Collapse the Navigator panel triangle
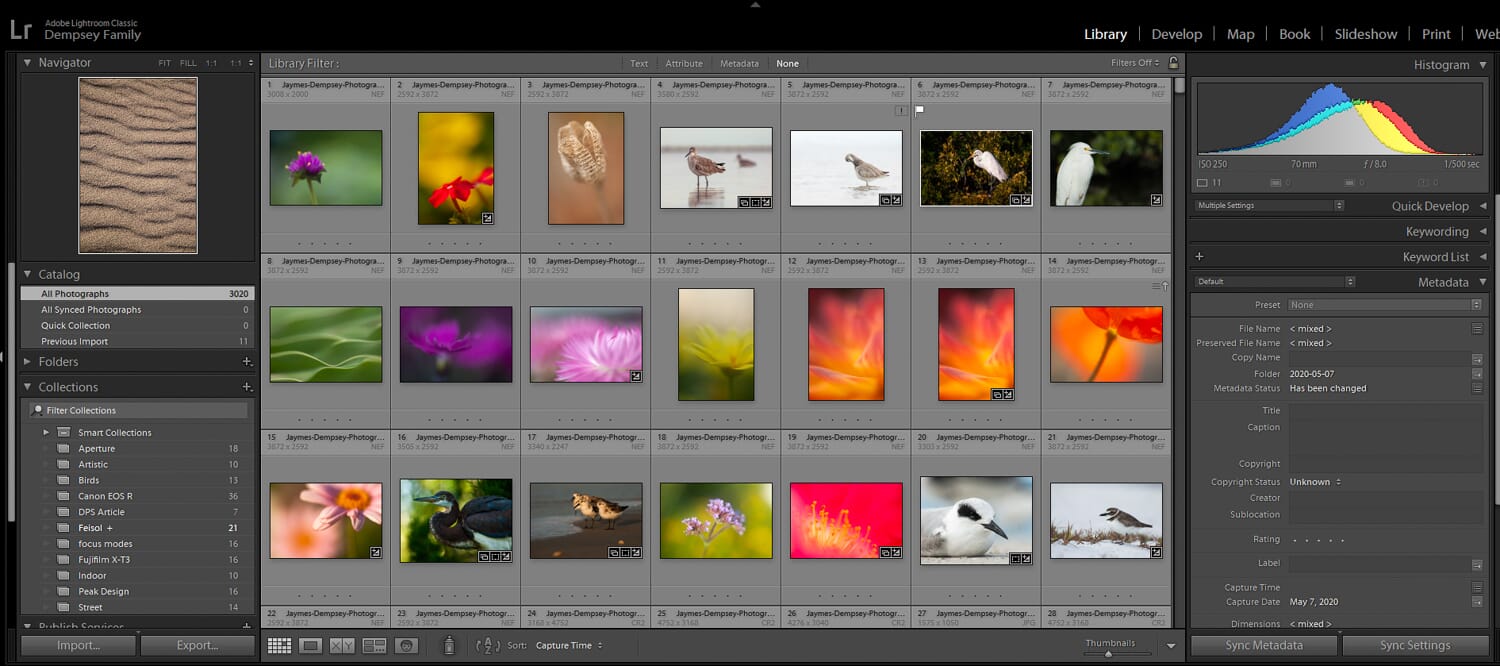 pyautogui.click(x=28, y=62)
